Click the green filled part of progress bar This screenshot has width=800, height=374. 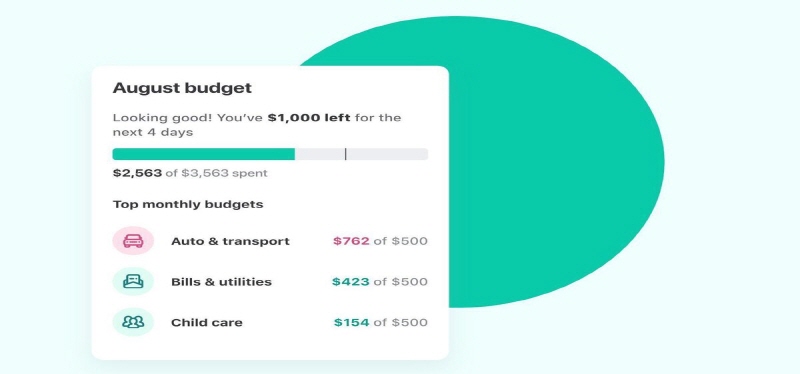[x=204, y=154]
